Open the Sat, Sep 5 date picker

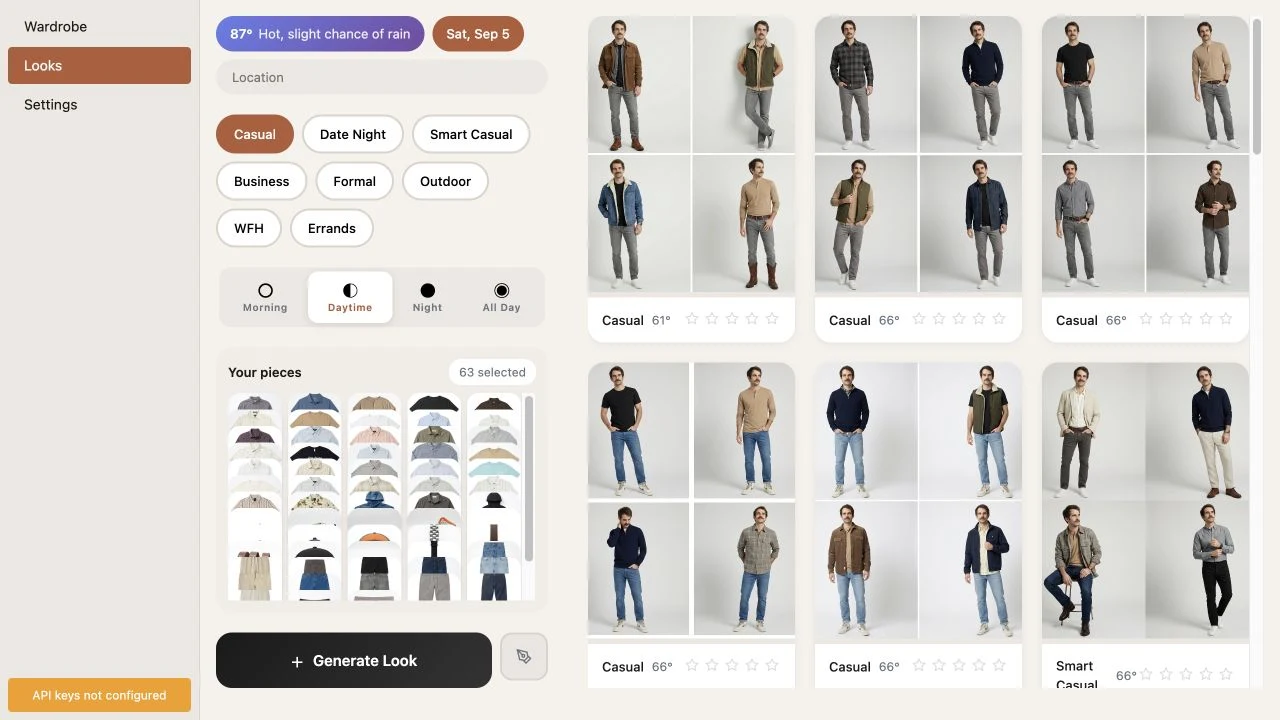[x=478, y=34]
